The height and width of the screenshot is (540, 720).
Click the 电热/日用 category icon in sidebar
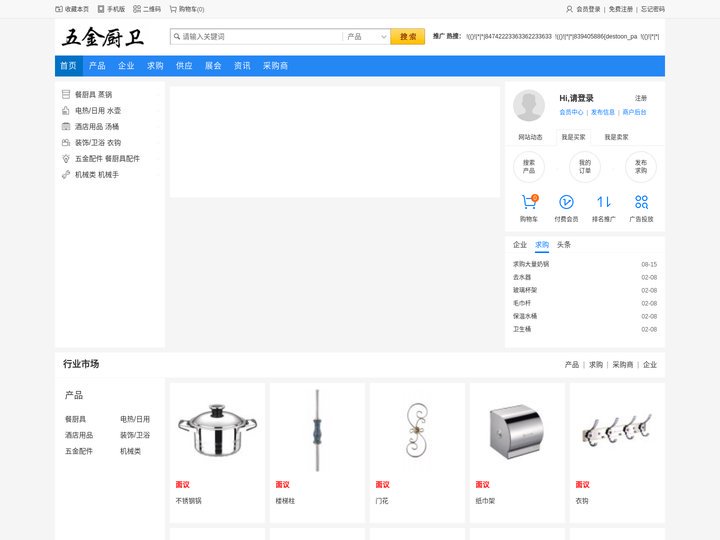point(66,110)
